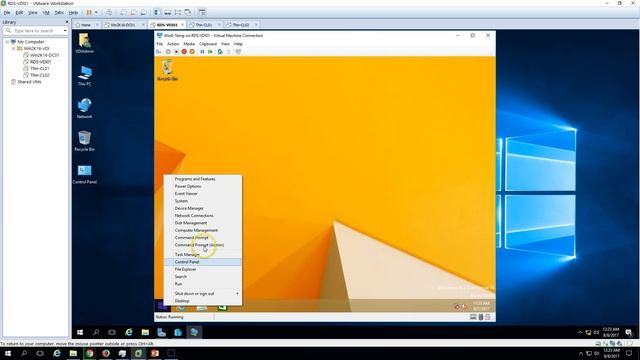Open VMware Workstation Help menu
Image resolution: width=640 pixels, height=360 pixels.
point(73,13)
